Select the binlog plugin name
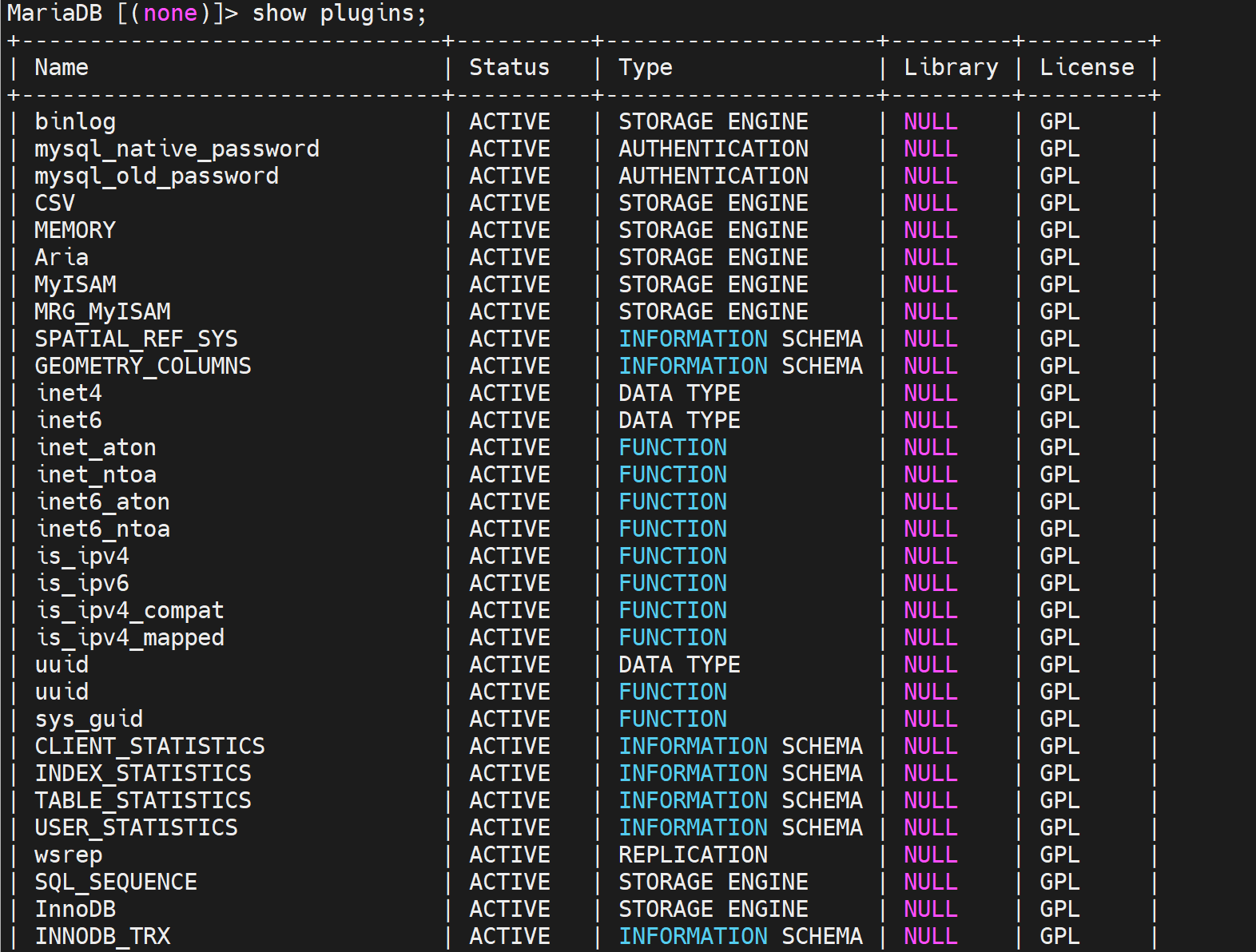The image size is (1256, 952). 75,122
